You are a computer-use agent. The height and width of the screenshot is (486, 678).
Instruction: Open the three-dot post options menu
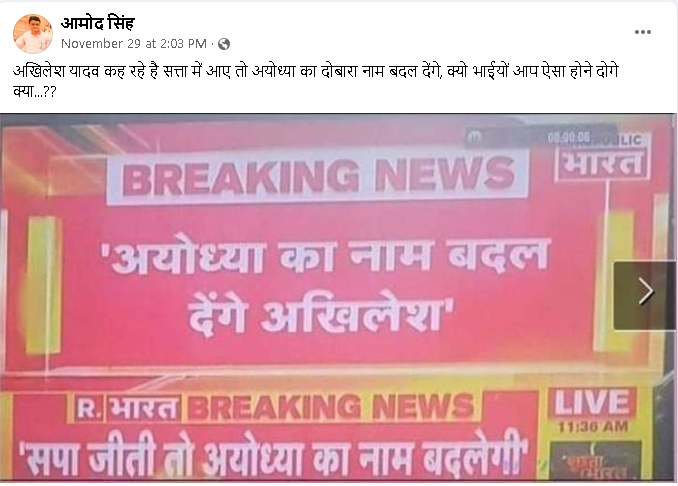(643, 32)
